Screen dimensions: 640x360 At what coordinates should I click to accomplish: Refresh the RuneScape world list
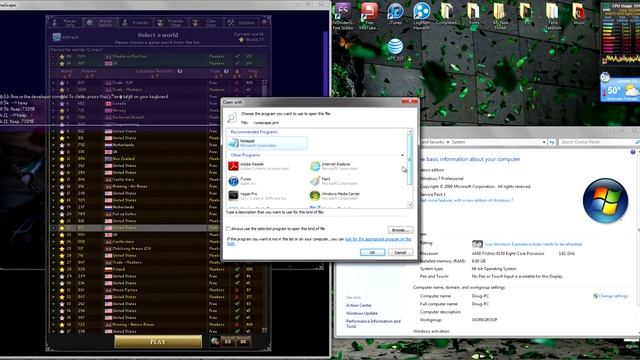[66, 37]
